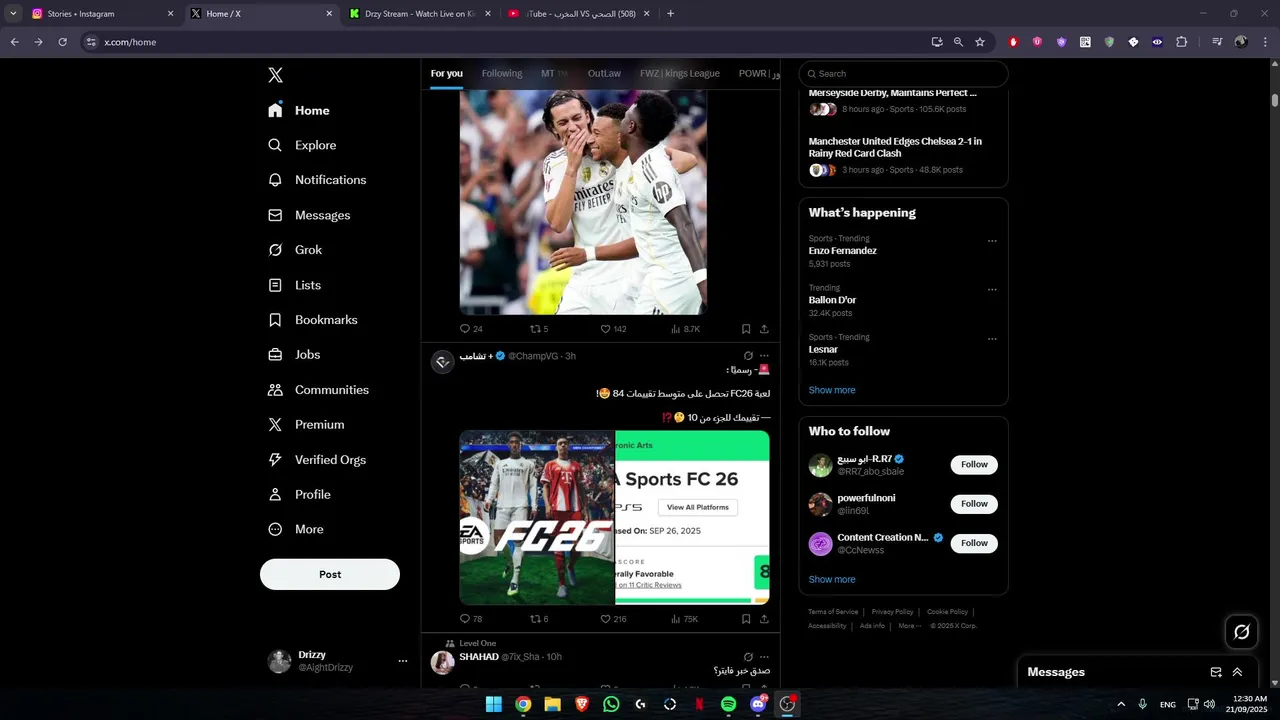Click the Post button
This screenshot has height=720, width=1280.
pos(330,574)
